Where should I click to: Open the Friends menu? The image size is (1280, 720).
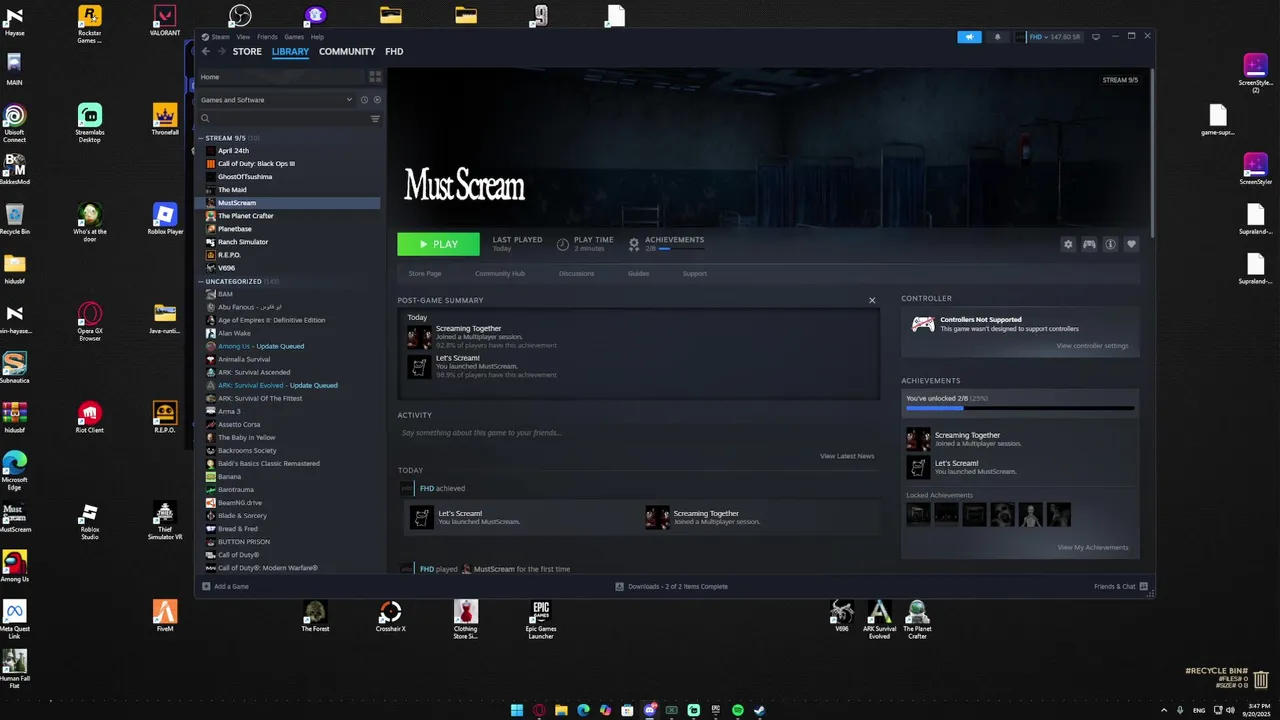click(267, 37)
